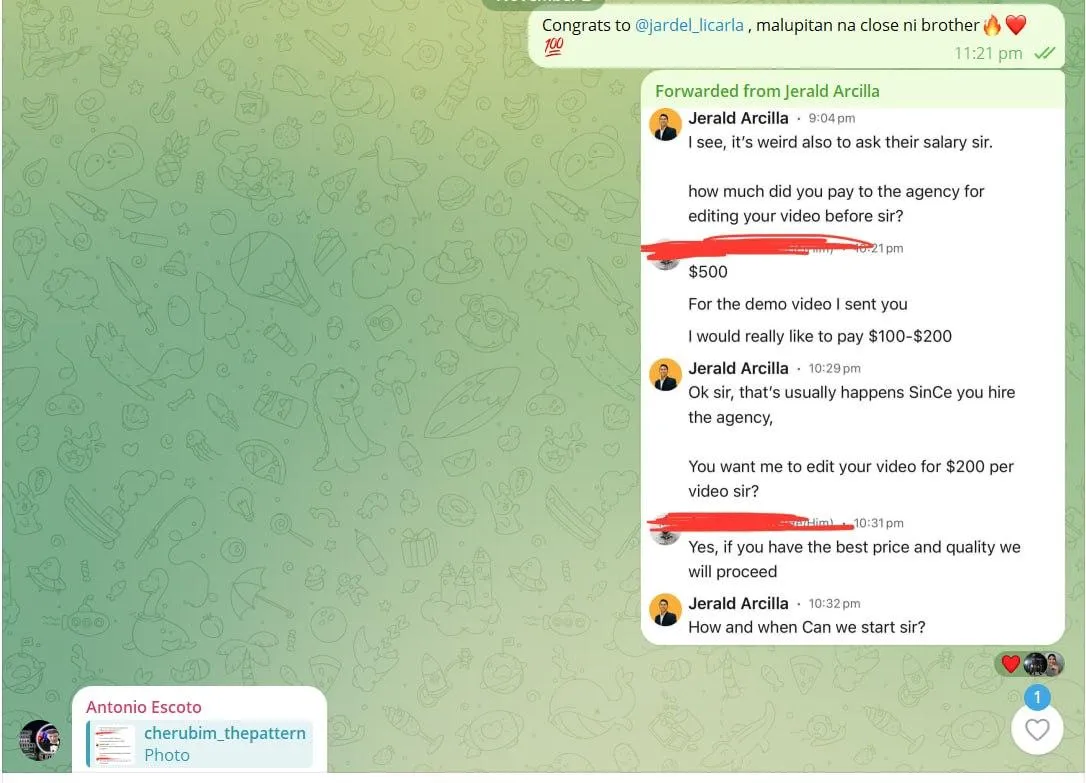Viewport: 1086px width, 783px height.
Task: Click Antonio Escoto's profile picture
Action: coord(39,740)
